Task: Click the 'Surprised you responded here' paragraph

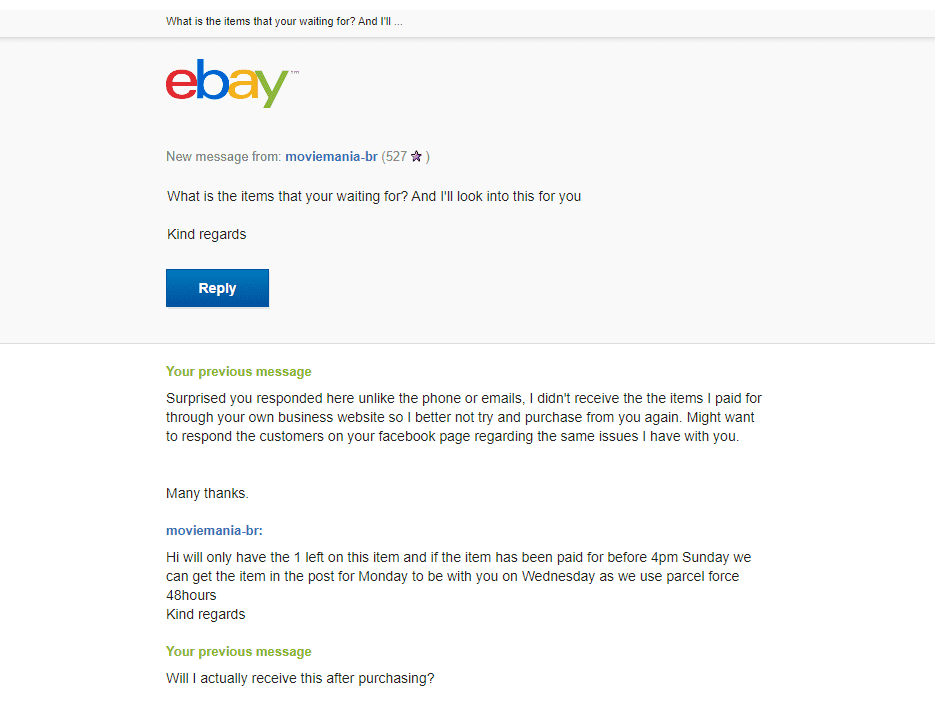Action: click(x=464, y=417)
